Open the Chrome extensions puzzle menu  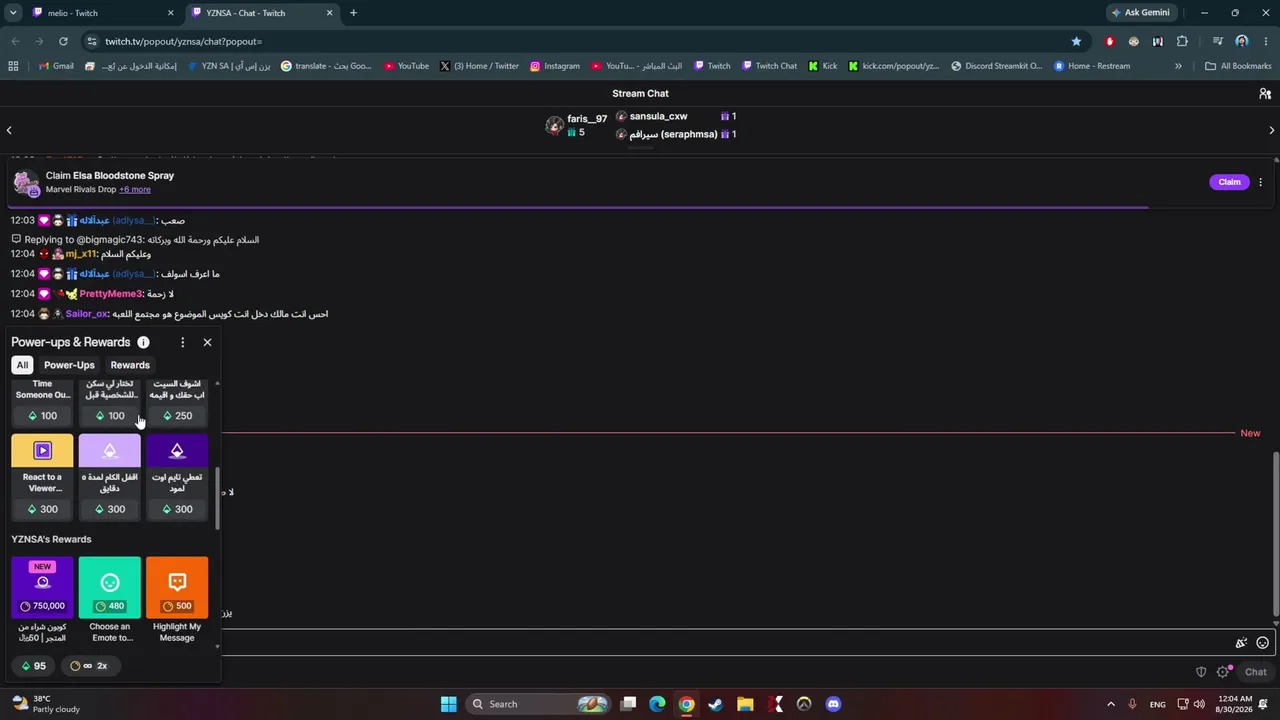click(1182, 41)
